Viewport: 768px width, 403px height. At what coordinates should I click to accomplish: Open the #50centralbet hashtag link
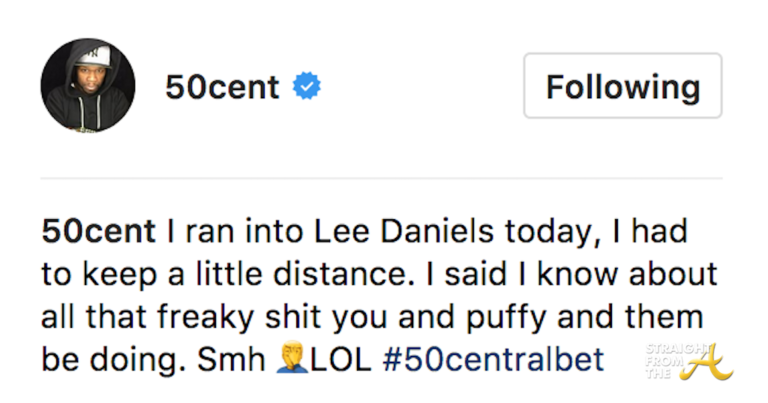pyautogui.click(x=493, y=358)
